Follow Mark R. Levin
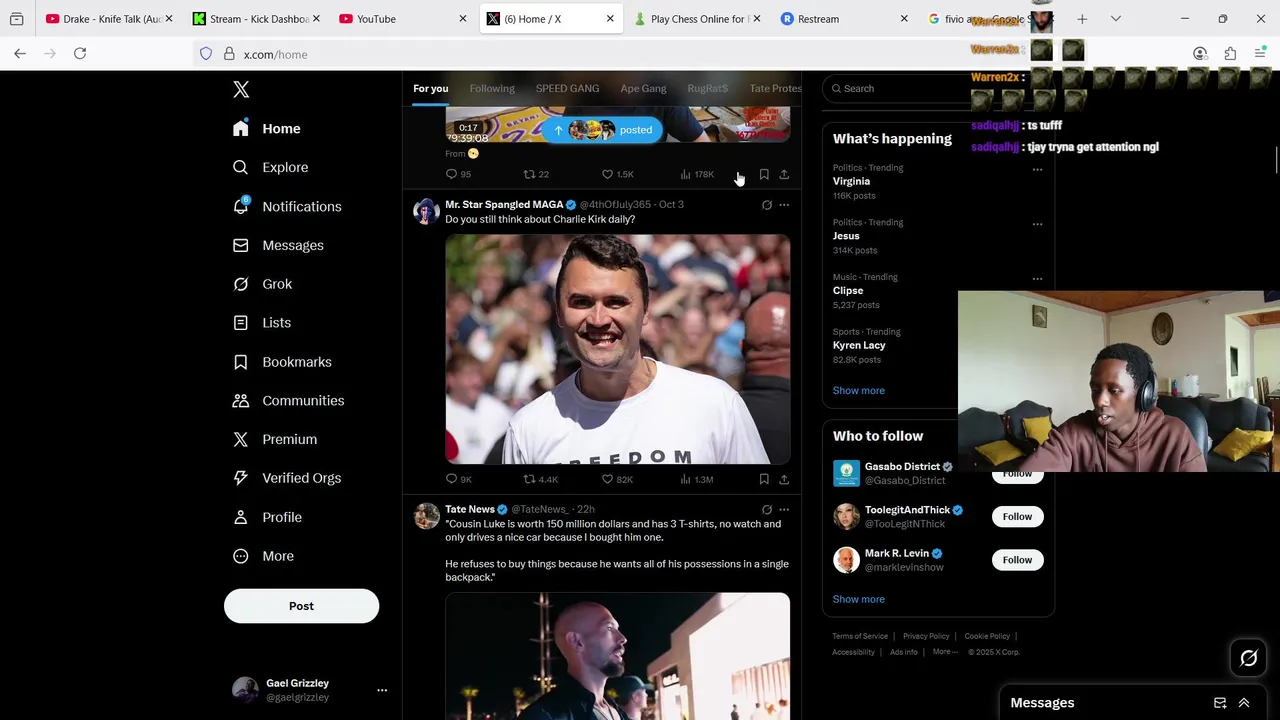Screen dimensions: 1280x720 [1017, 560]
